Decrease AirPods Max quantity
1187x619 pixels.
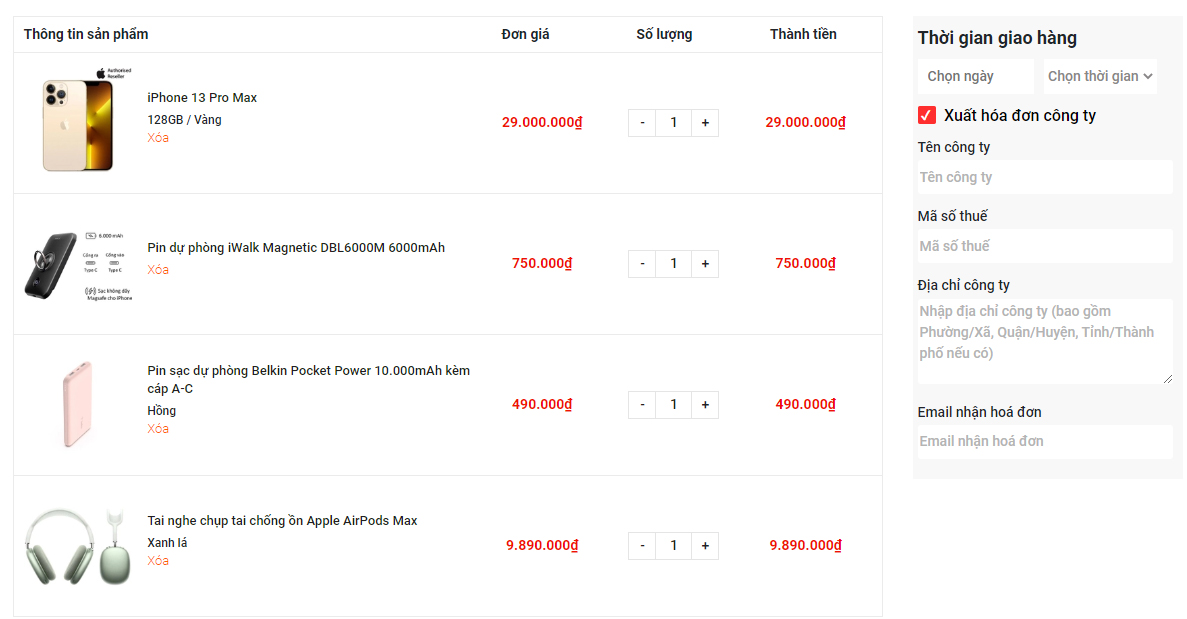click(x=642, y=546)
